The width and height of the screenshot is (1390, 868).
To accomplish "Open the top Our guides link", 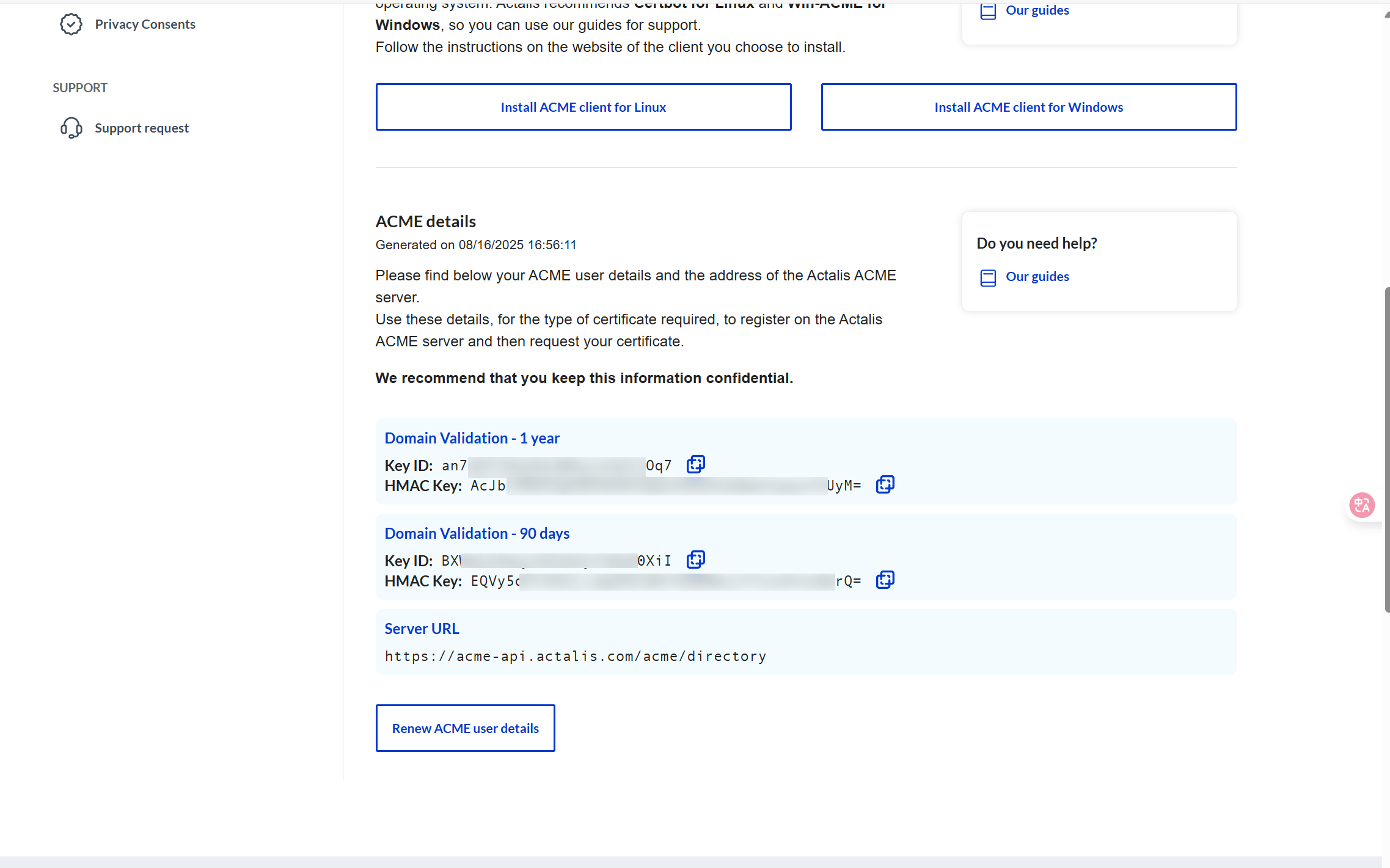I will (x=1037, y=10).
